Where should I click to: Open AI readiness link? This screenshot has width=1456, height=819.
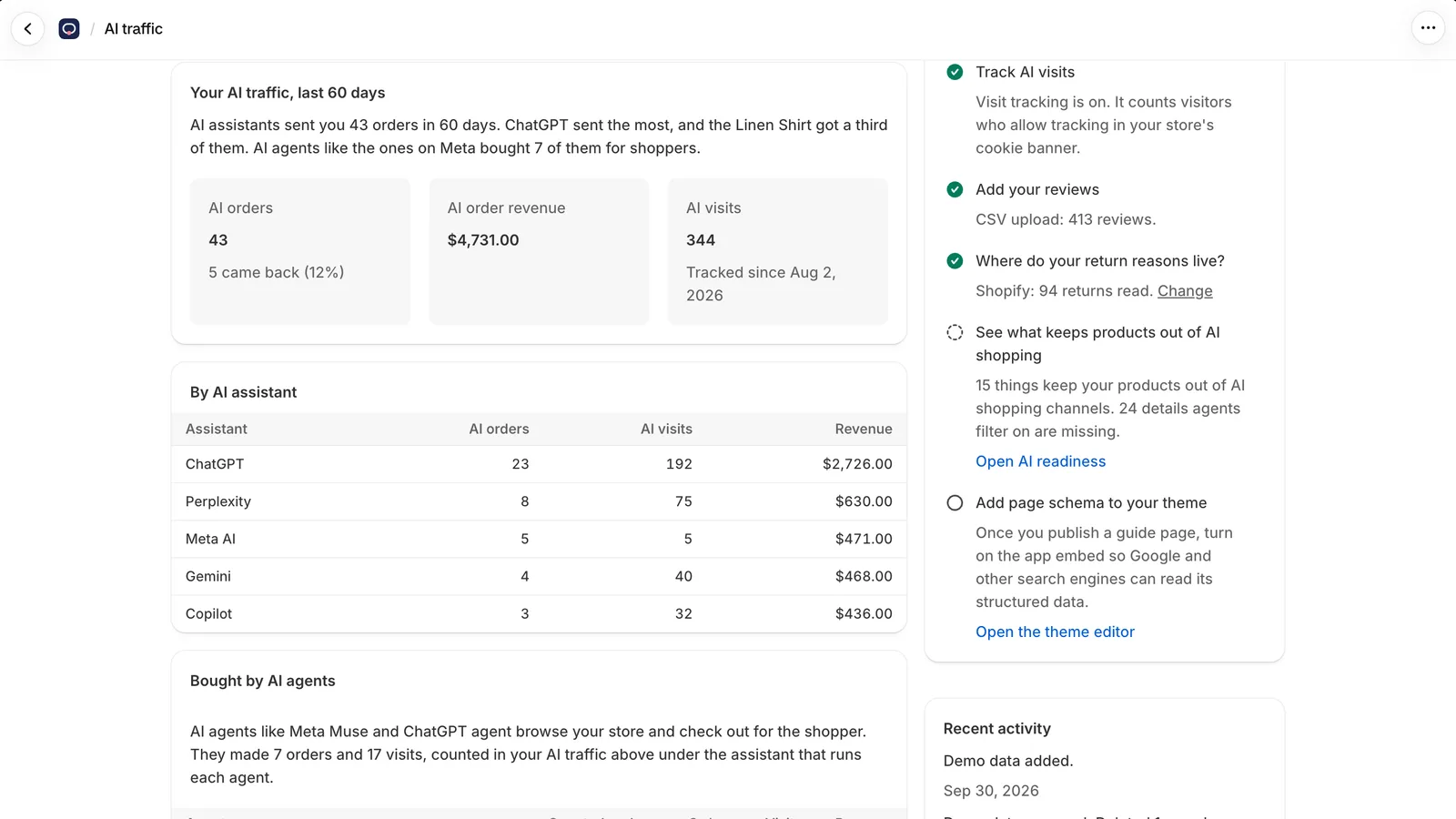(x=1041, y=461)
